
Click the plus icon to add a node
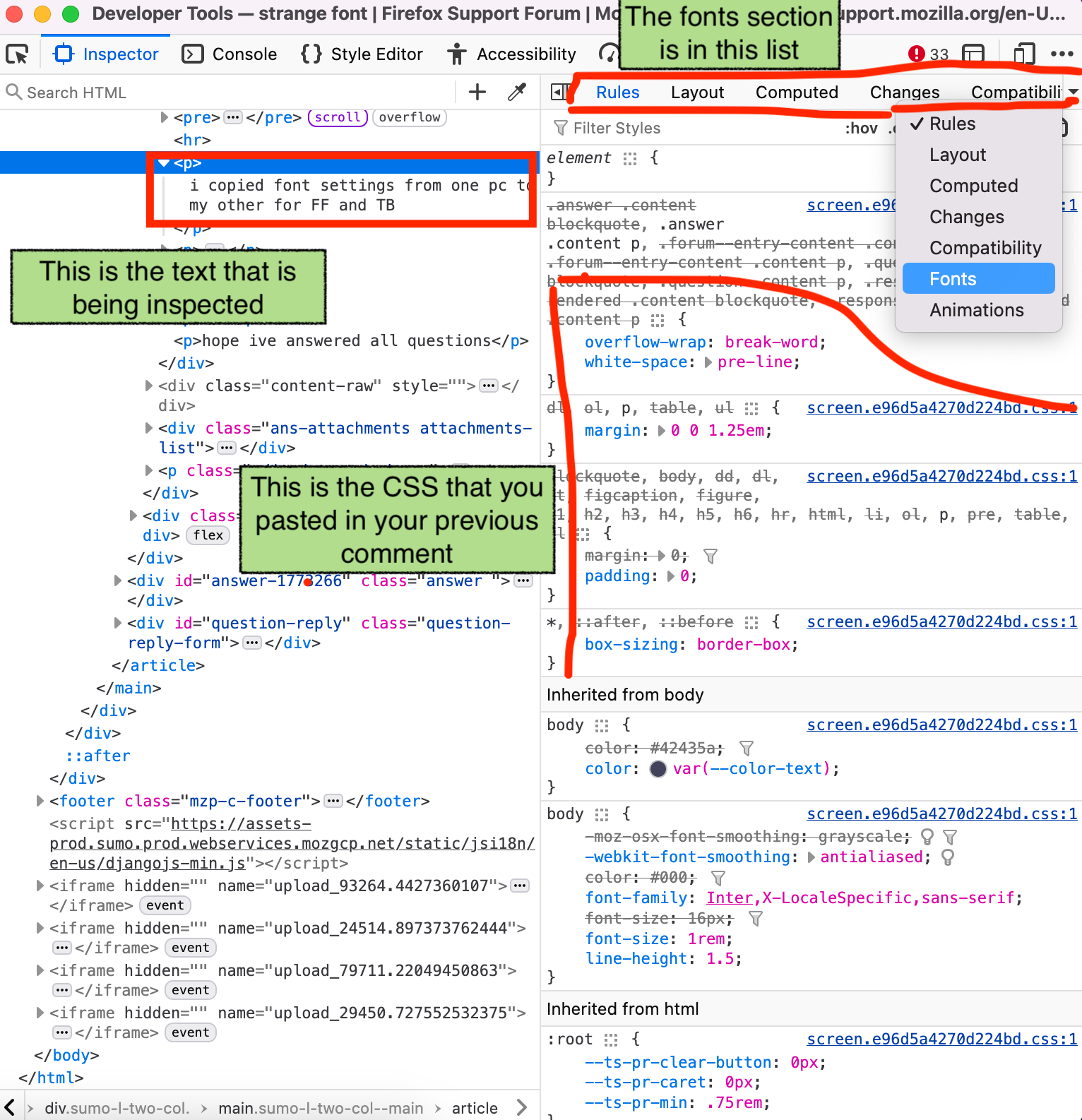tap(477, 92)
